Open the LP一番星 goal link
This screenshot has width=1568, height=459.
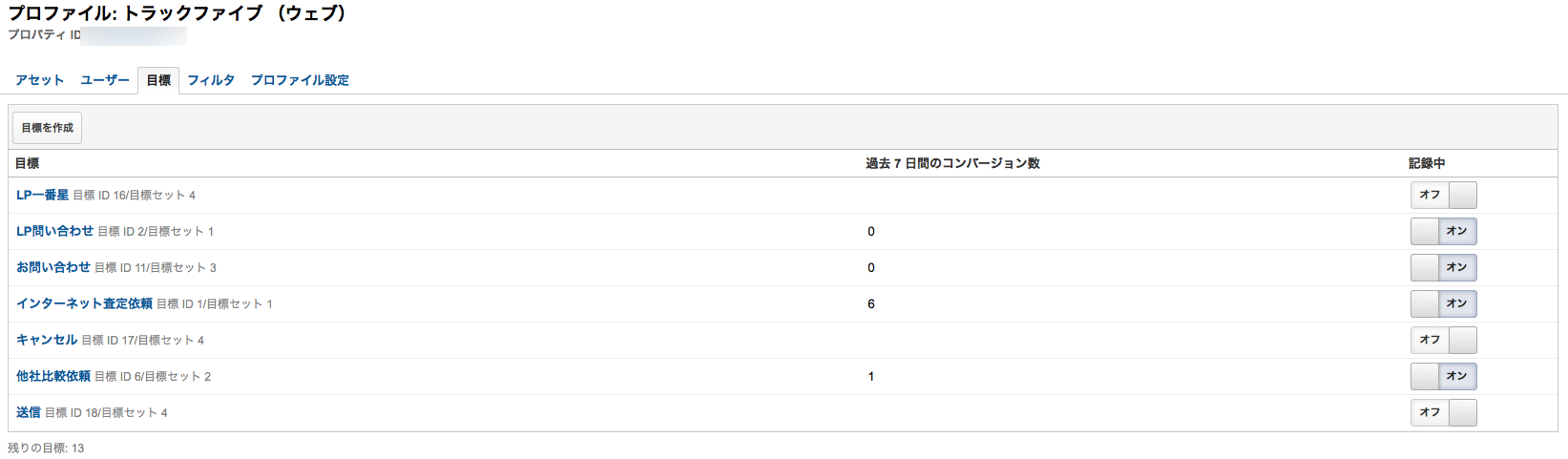coord(42,195)
